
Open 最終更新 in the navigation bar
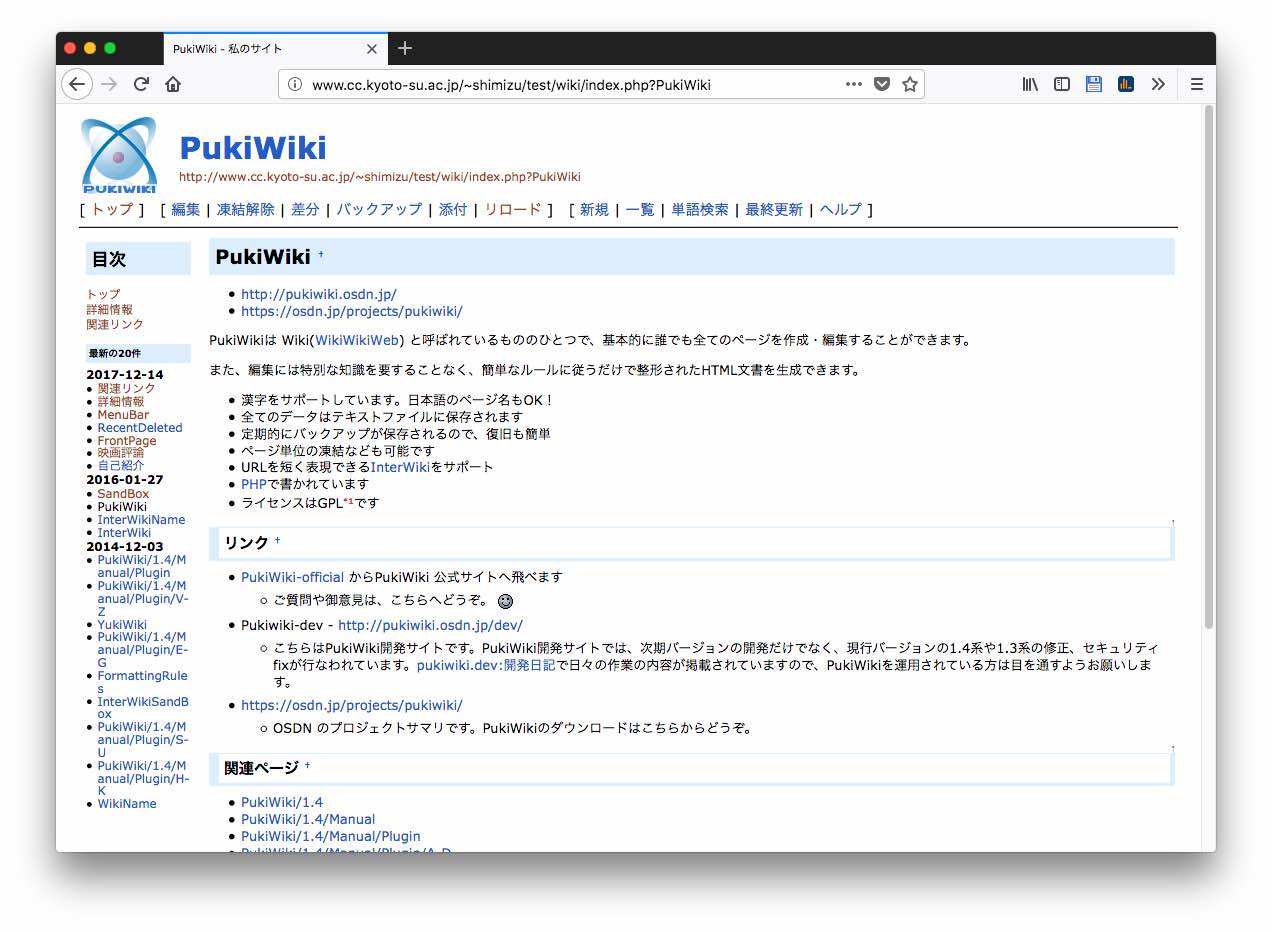tap(774, 209)
